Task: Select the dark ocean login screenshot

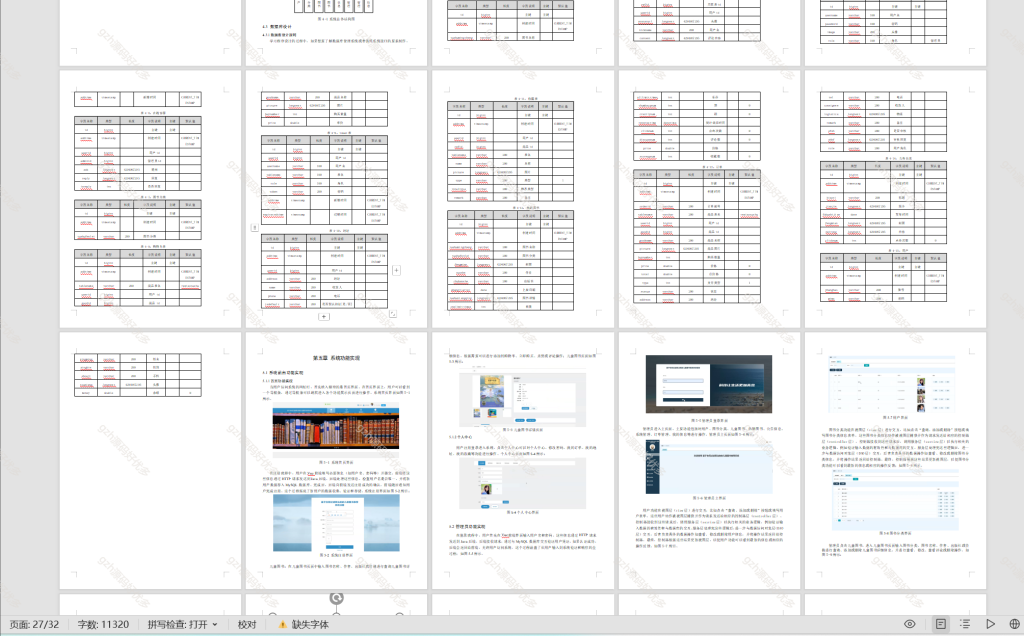Action: coord(709,384)
